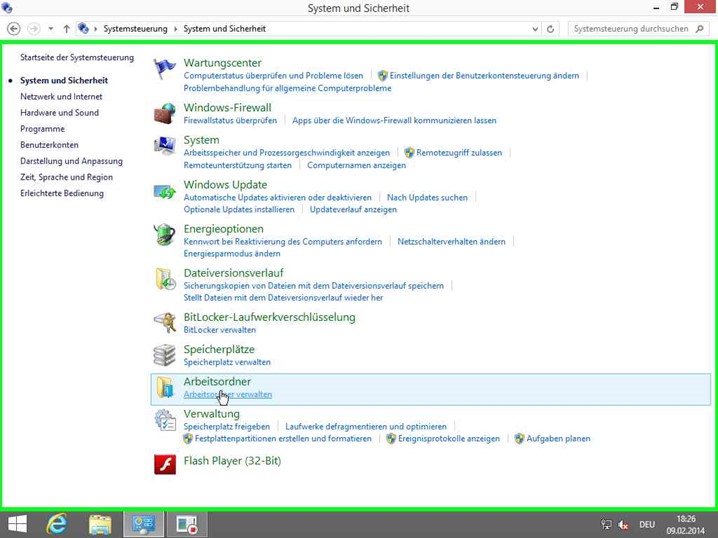Click the search magnifier icon
This screenshot has height=538, width=718.
click(699, 29)
